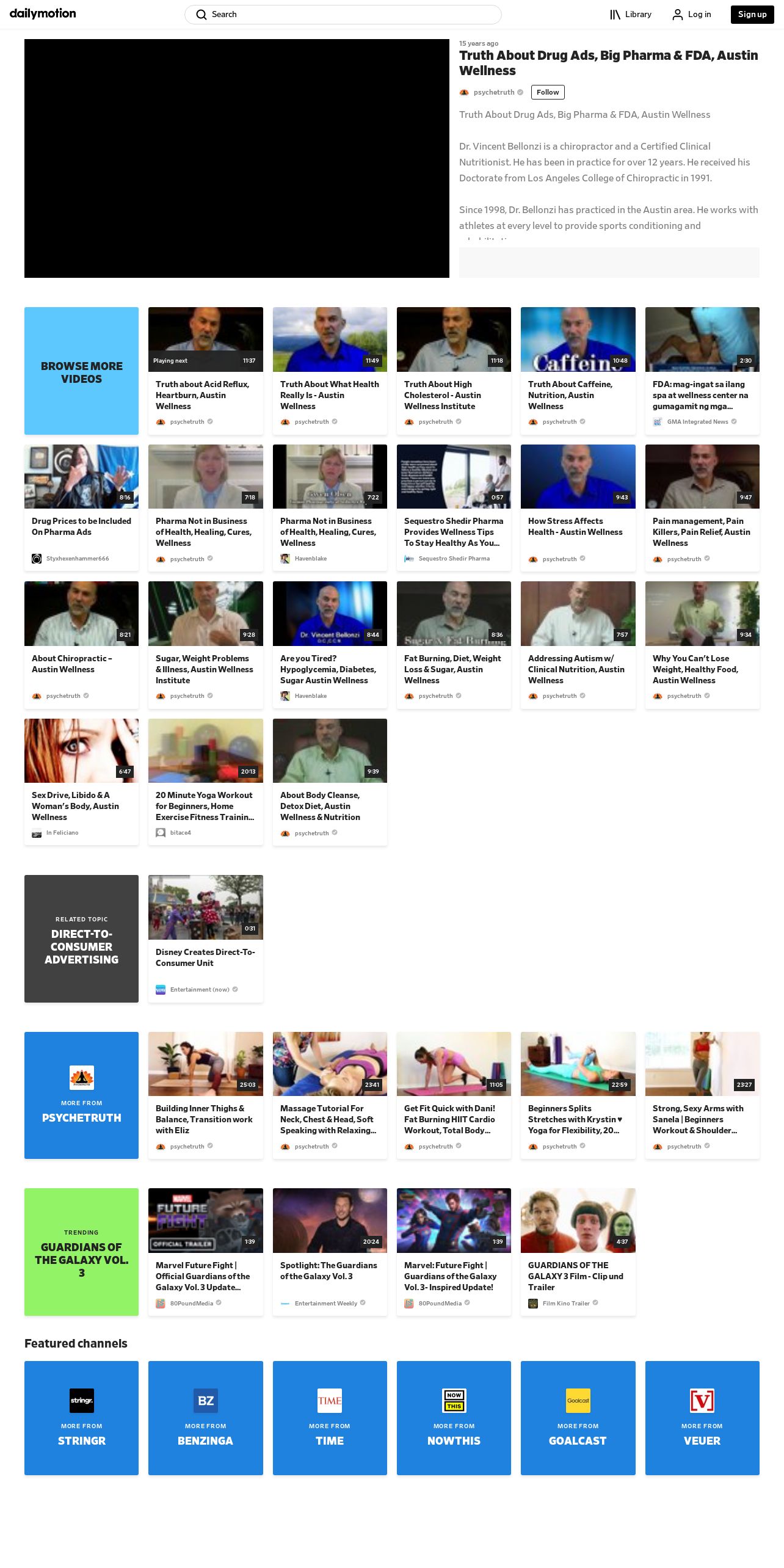This screenshot has height=1568, width=784.
Task: Open How Stress Affects Health thumbnail
Action: (x=578, y=477)
